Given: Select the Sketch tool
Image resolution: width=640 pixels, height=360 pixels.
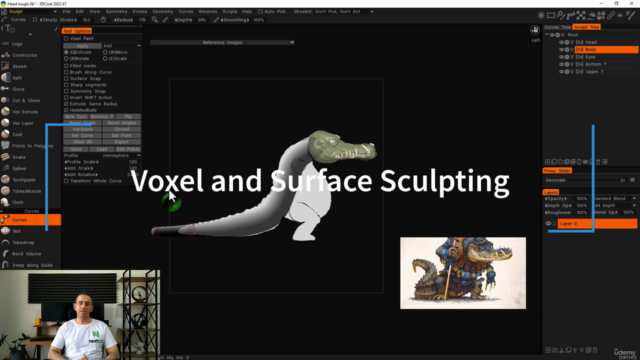Looking at the screenshot, I should point(19,66).
